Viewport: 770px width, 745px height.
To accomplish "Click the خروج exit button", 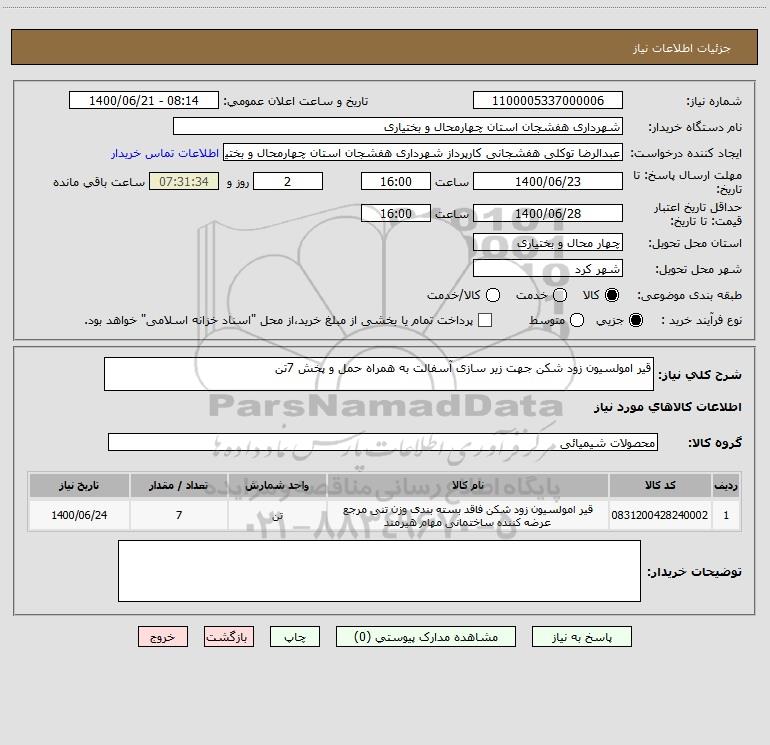I will [163, 637].
